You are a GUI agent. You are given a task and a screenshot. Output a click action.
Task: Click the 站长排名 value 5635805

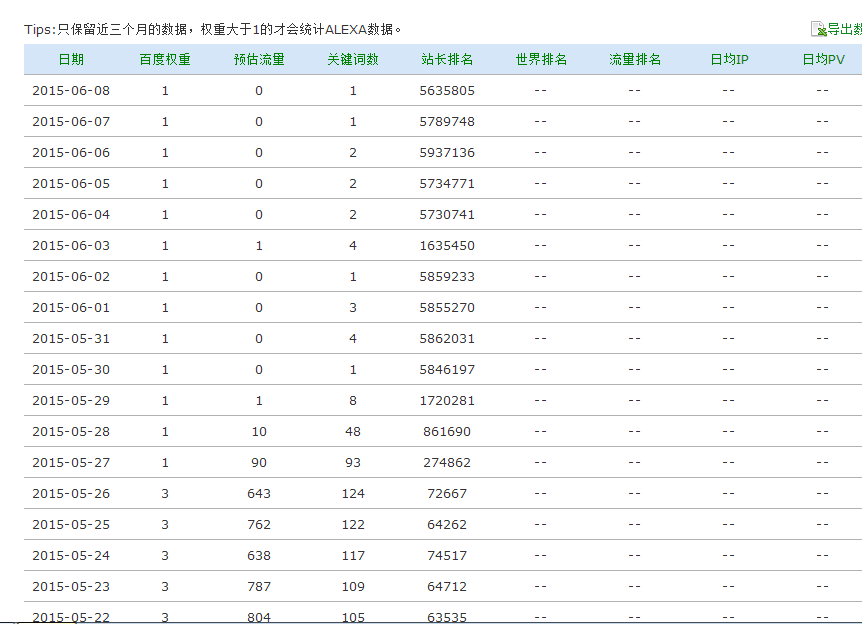pos(447,91)
